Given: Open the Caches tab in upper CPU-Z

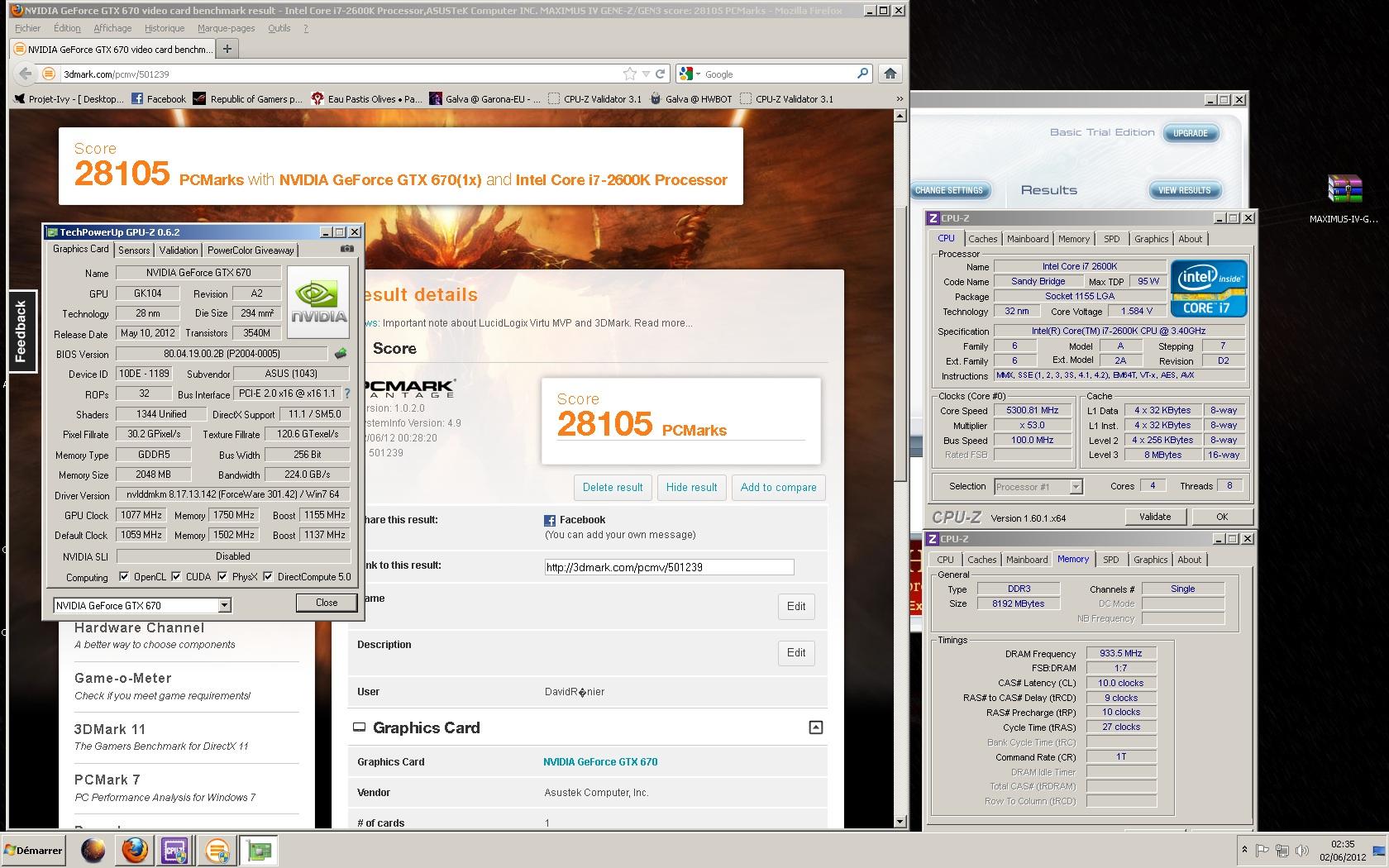Looking at the screenshot, I should [982, 239].
